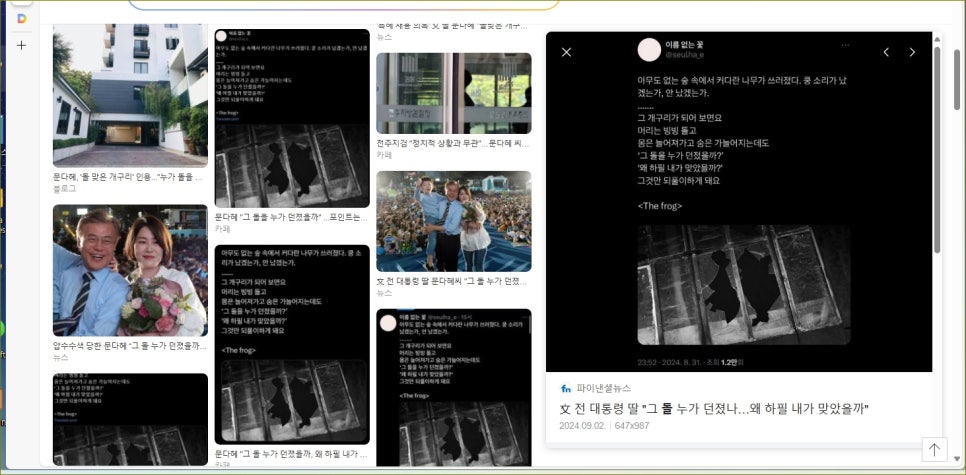Go to previous image in preview
This screenshot has height=475, width=966.
pyautogui.click(x=886, y=52)
